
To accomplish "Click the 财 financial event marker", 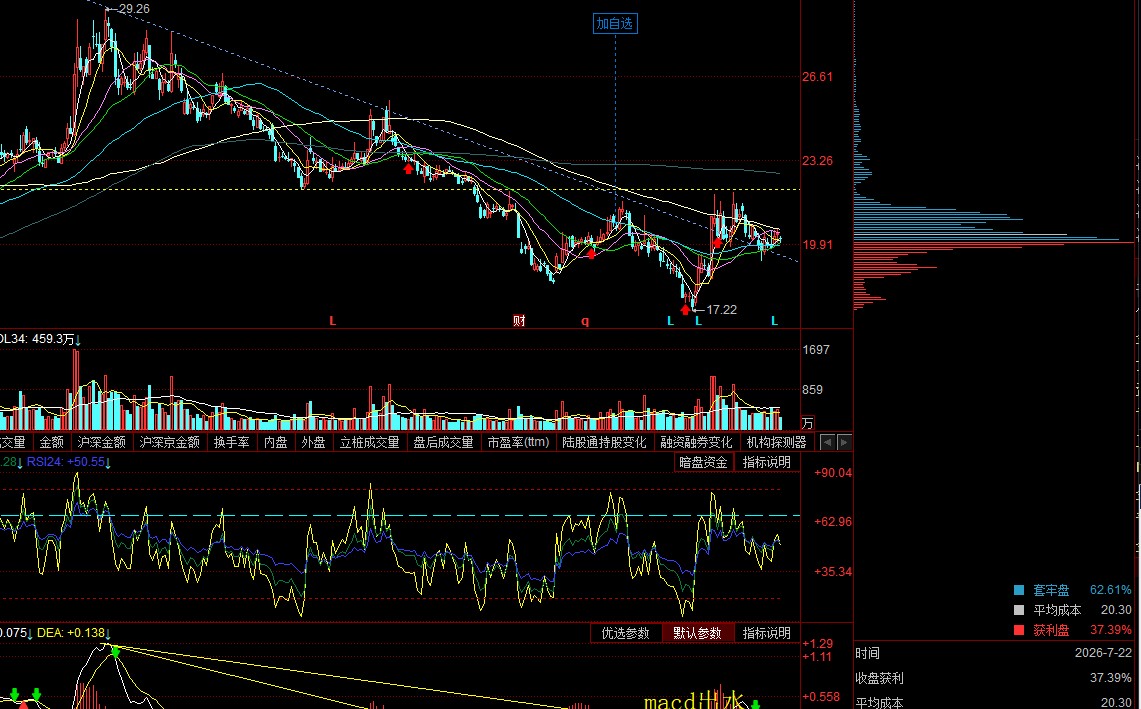I will pos(519,320).
